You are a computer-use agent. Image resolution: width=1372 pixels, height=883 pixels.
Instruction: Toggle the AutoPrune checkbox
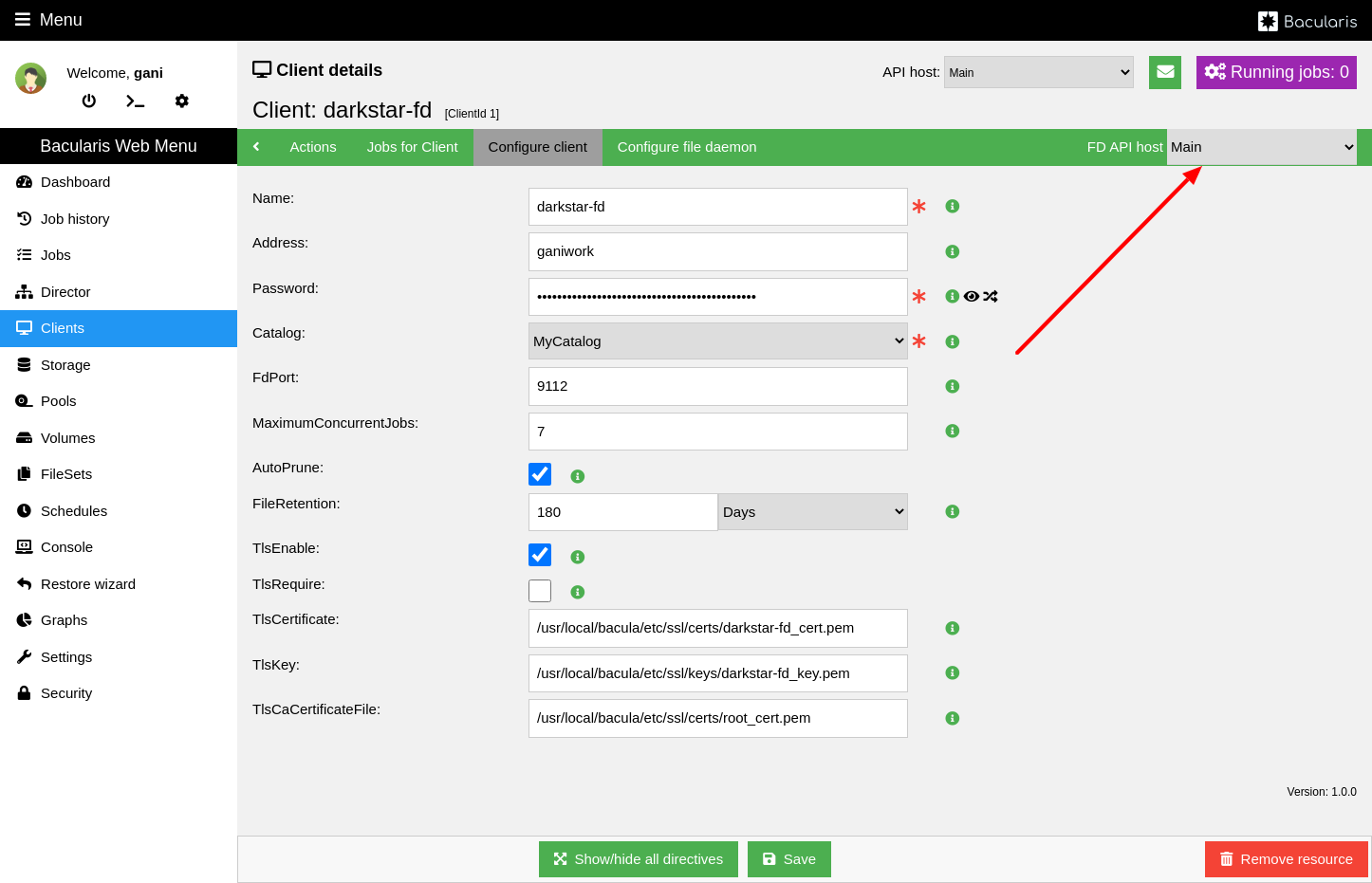540,474
